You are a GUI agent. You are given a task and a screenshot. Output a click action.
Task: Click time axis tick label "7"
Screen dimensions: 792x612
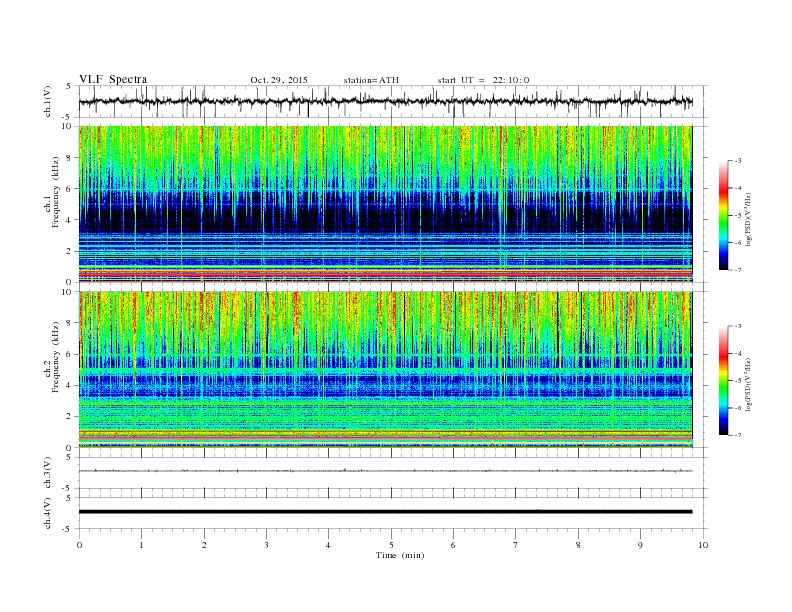pyautogui.click(x=516, y=545)
